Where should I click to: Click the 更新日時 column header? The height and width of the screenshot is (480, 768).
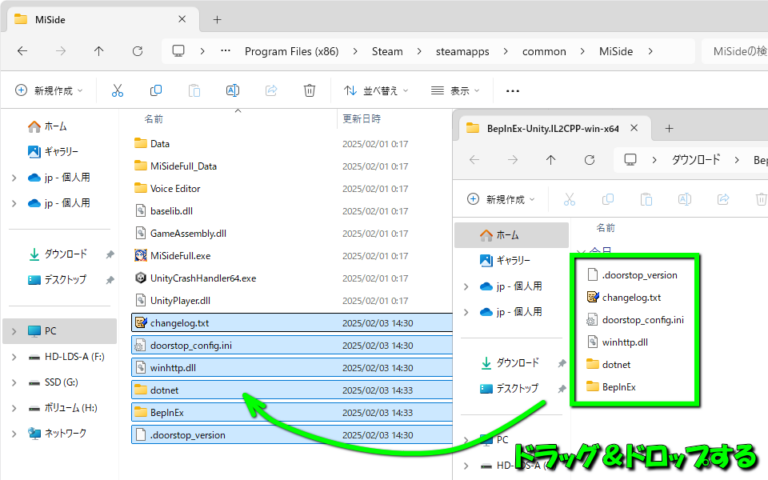point(361,118)
